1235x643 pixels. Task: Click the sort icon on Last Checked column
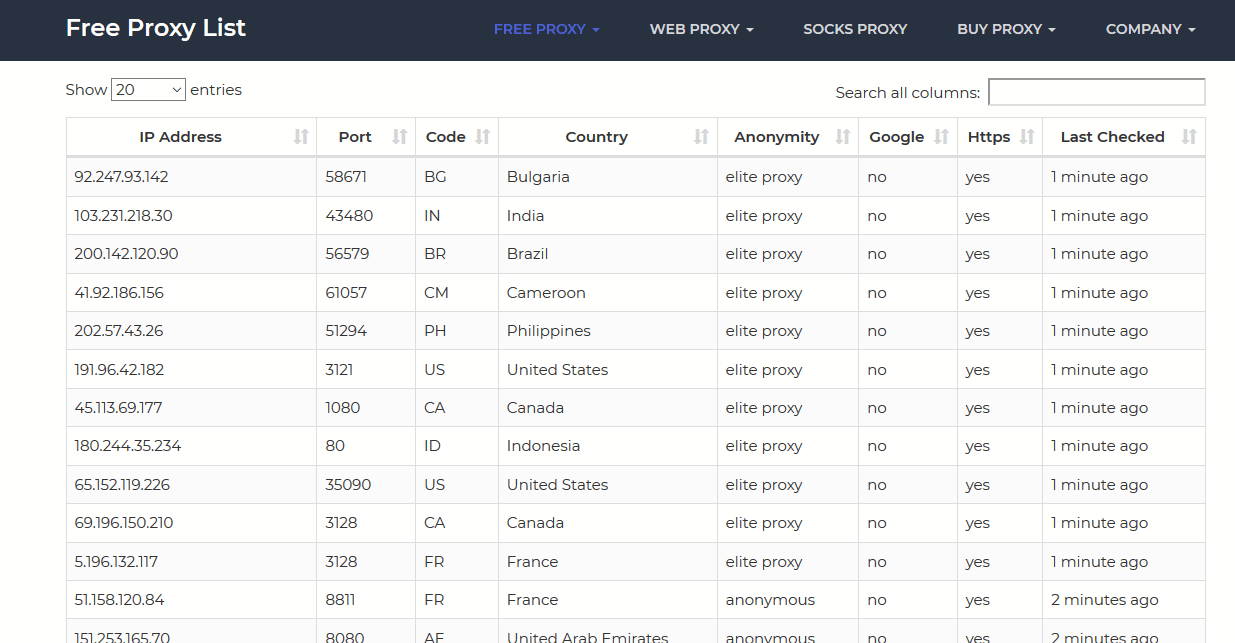pos(1188,137)
